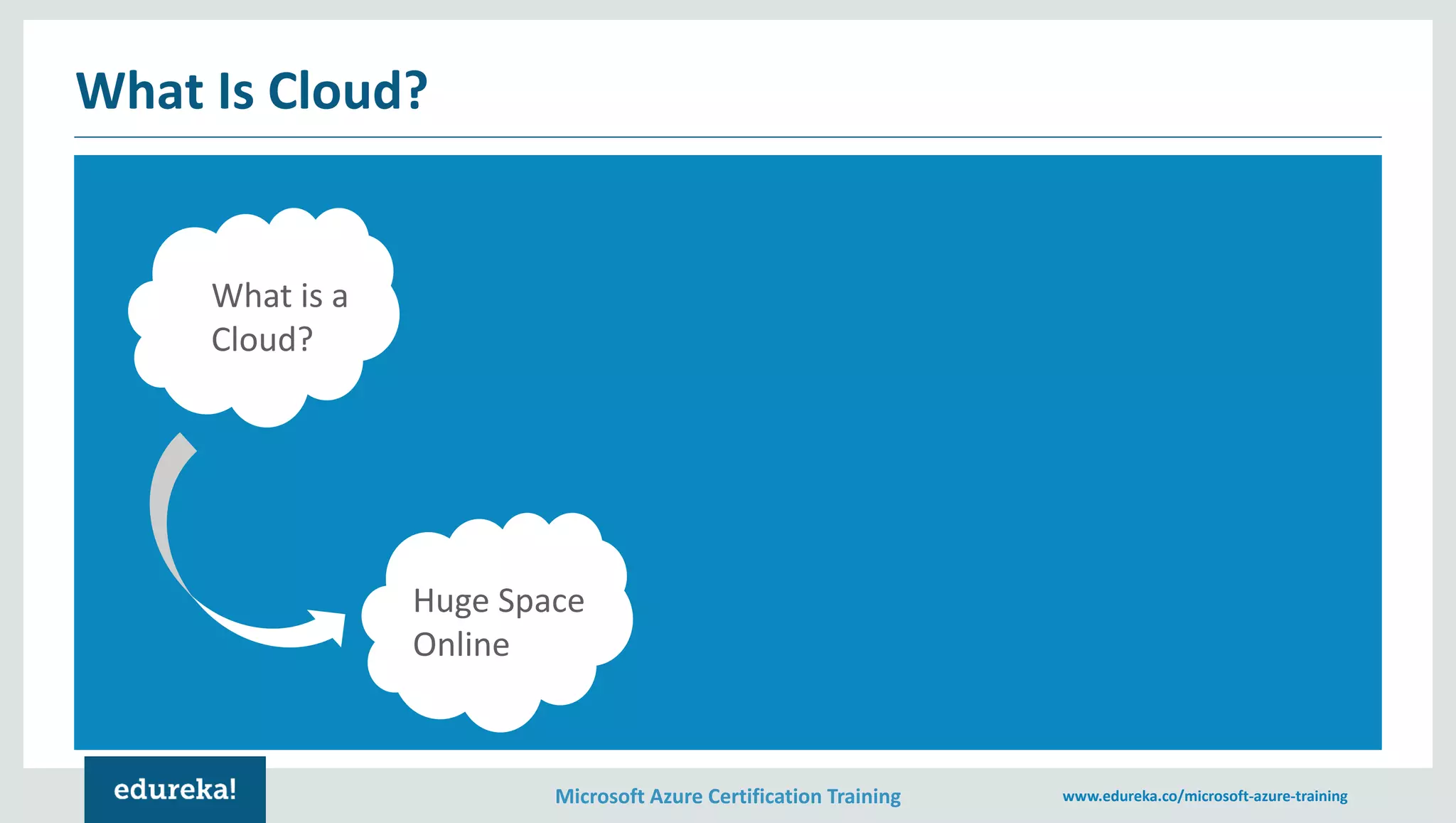Click the "What Is Cloud?" slide title
The height and width of the screenshot is (823, 1456).
point(252,91)
